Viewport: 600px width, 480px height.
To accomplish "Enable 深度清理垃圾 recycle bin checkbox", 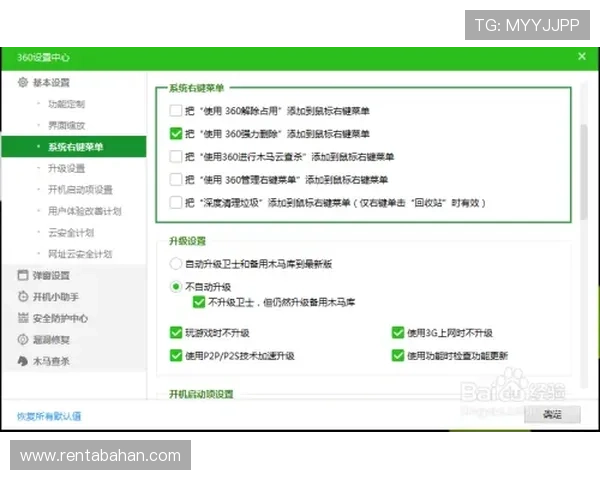I will 176,202.
